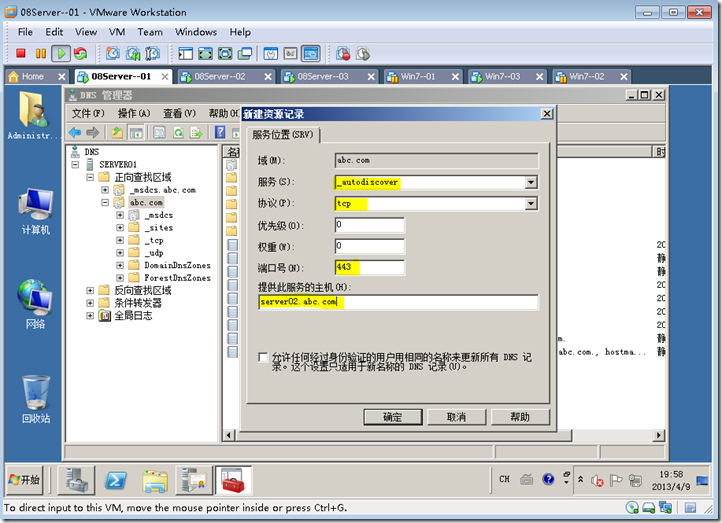Viewport: 722px width, 523px height.
Task: Click the 开始 Start button
Action: (24, 480)
